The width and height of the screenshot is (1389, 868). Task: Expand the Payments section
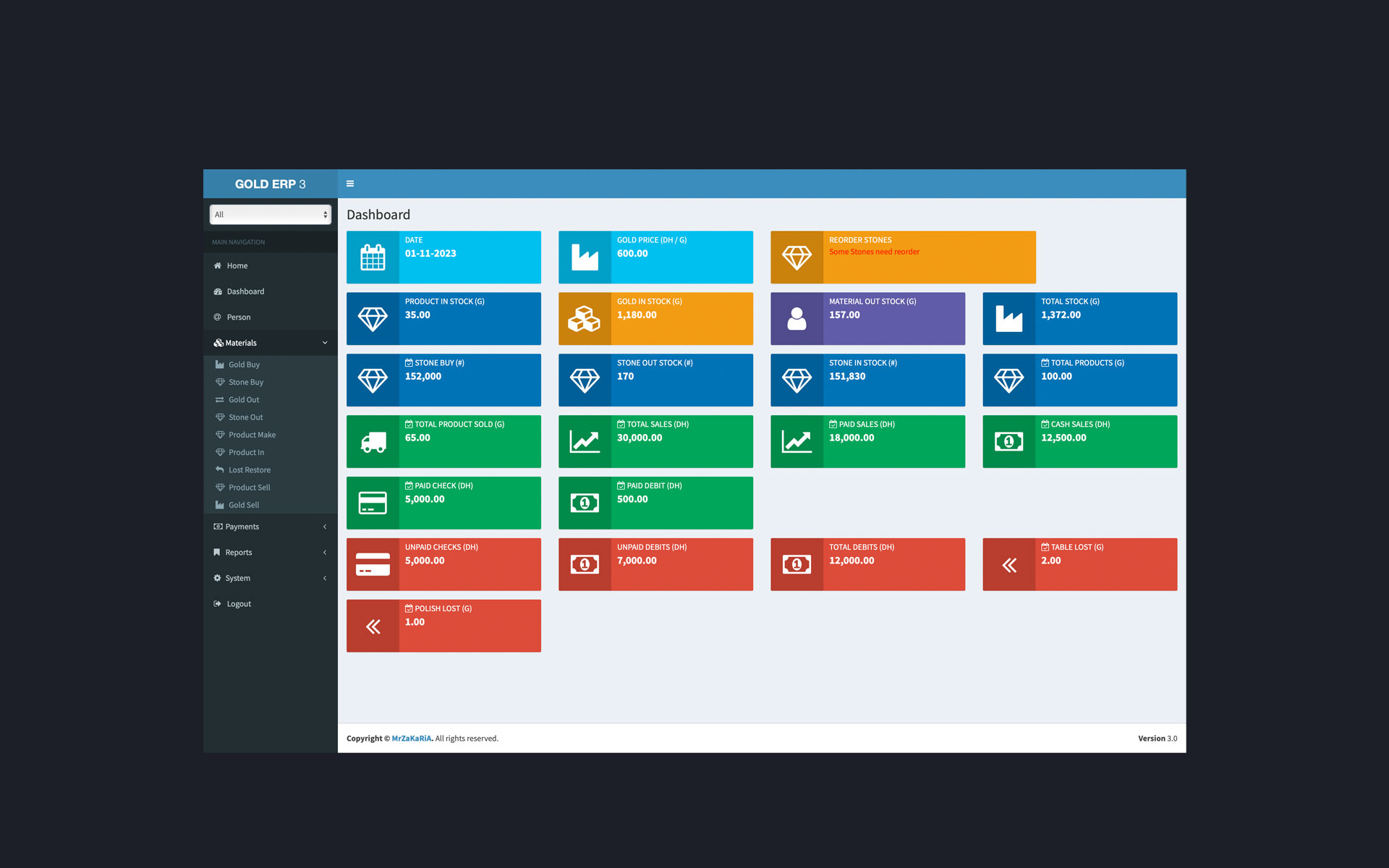[x=270, y=526]
